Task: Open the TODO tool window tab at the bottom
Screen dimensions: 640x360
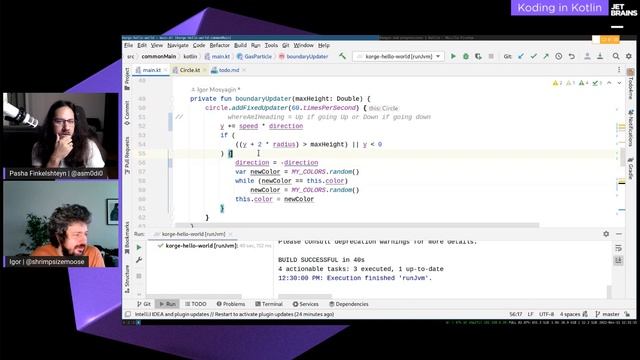Action: click(196, 304)
